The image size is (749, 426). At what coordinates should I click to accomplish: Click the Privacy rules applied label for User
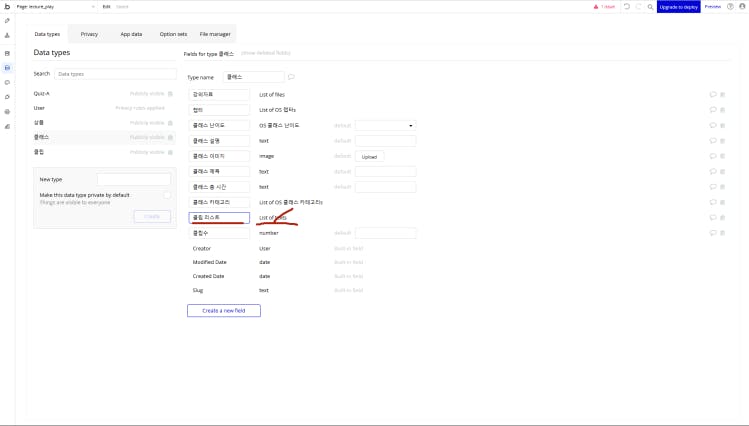140,108
